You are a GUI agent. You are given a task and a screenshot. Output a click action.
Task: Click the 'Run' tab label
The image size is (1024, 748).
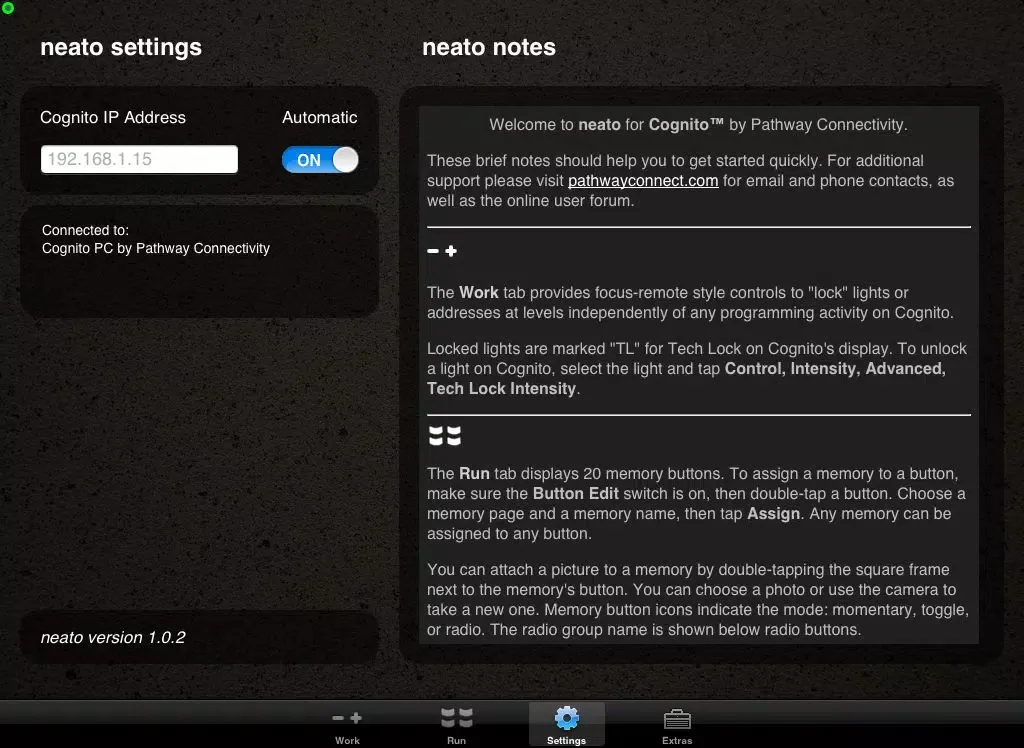tap(456, 740)
